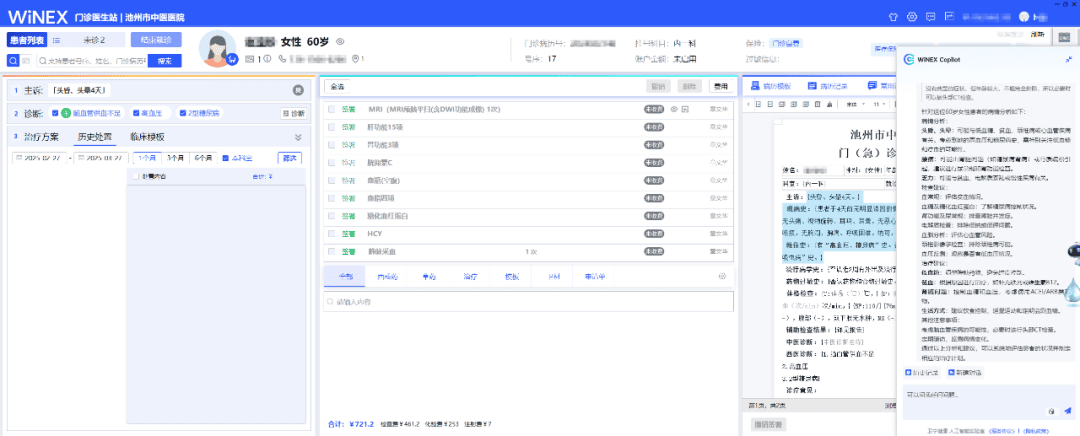This screenshot has height=436, width=1080.
Task: Expand the treatment plan double-chevron
Action: point(297,137)
